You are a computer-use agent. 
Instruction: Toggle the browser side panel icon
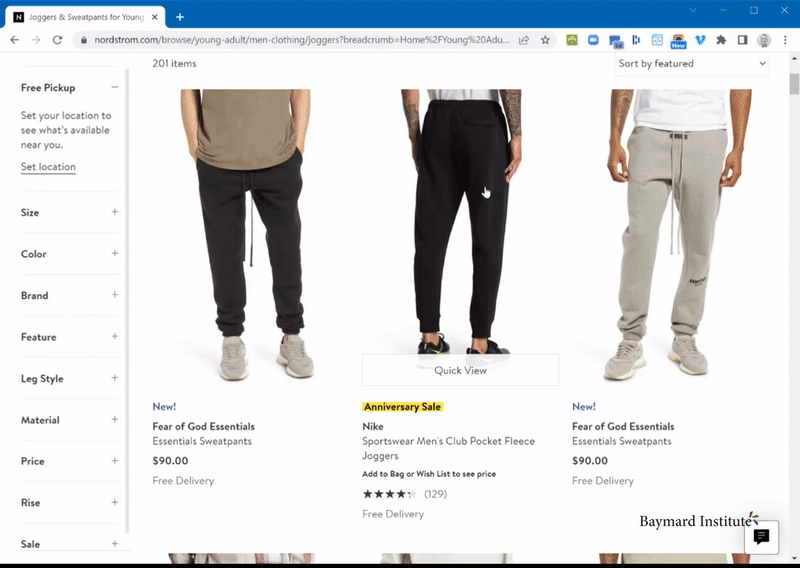742,40
